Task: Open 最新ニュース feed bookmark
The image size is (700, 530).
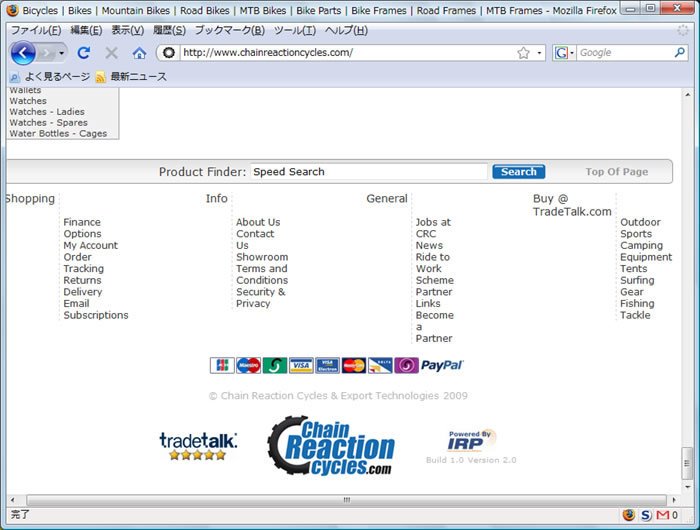Action: [x=131, y=77]
